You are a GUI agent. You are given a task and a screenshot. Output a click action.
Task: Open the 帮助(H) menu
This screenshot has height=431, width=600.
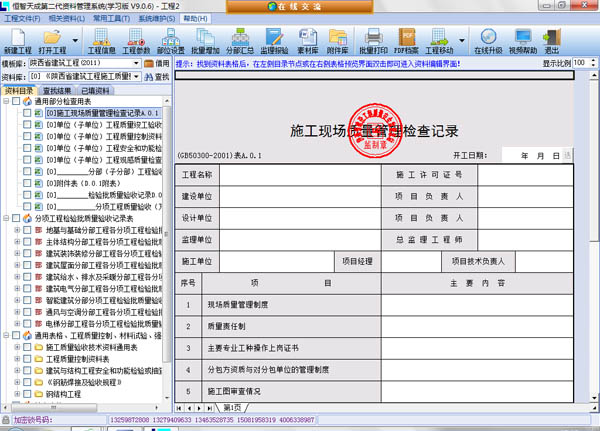pos(195,18)
